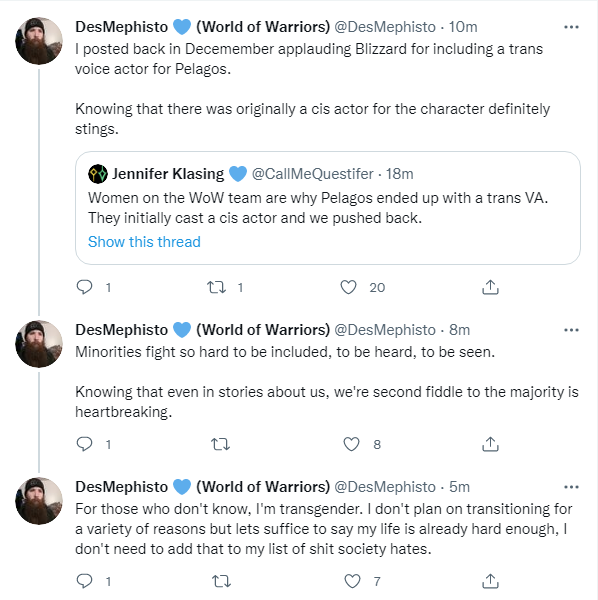The width and height of the screenshot is (598, 600).
Task: Open DesMephisto's avatar on the first tweet
Action: tap(39, 41)
